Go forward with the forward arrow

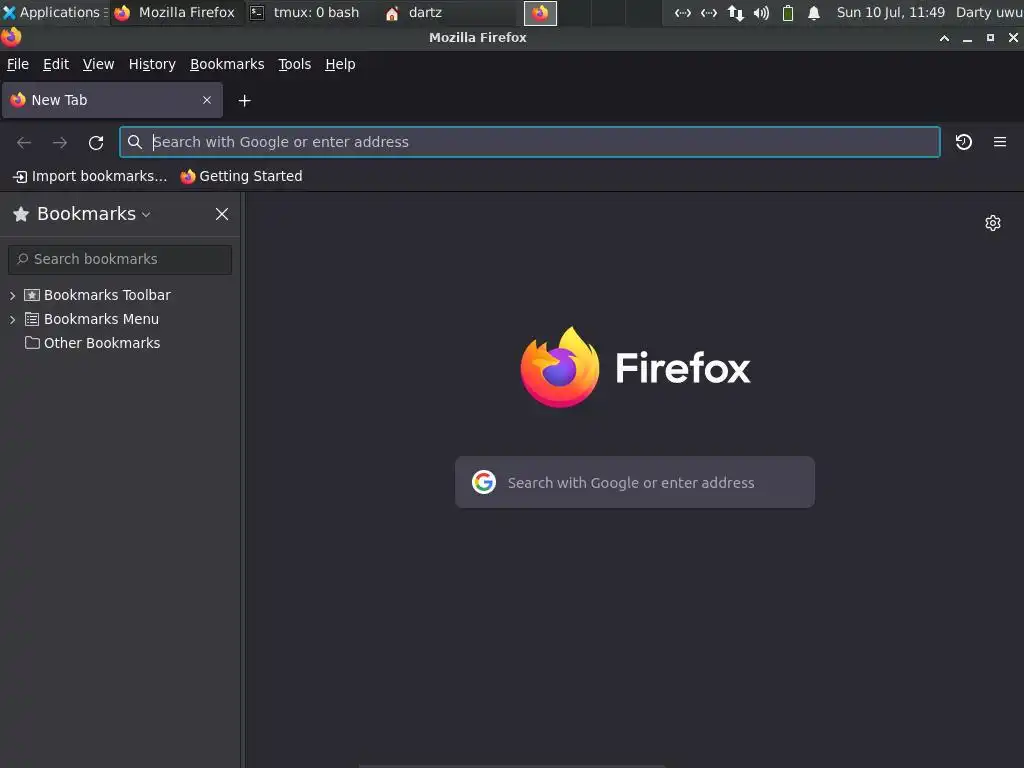(60, 142)
